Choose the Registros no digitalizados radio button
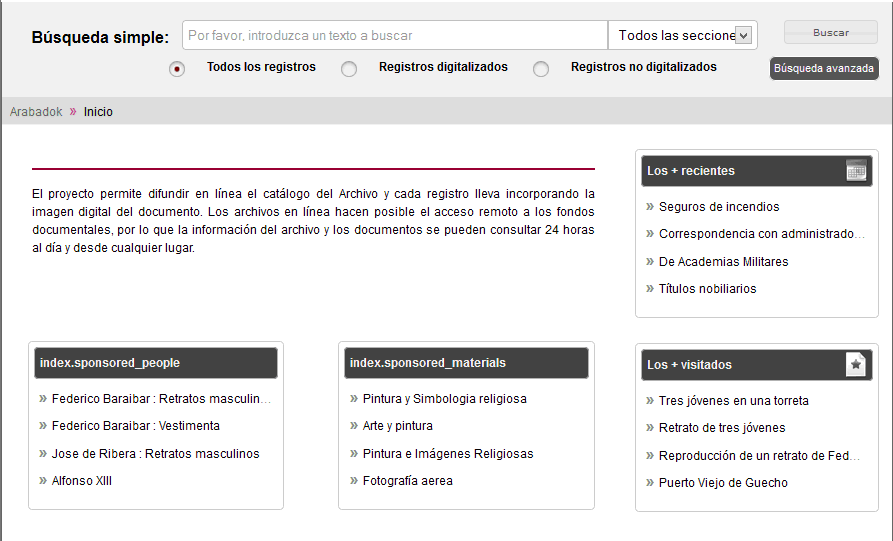893x541 pixels. [541, 69]
